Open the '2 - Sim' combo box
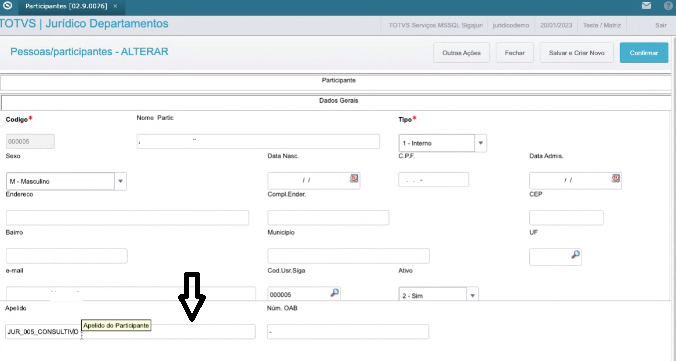 tap(438, 295)
